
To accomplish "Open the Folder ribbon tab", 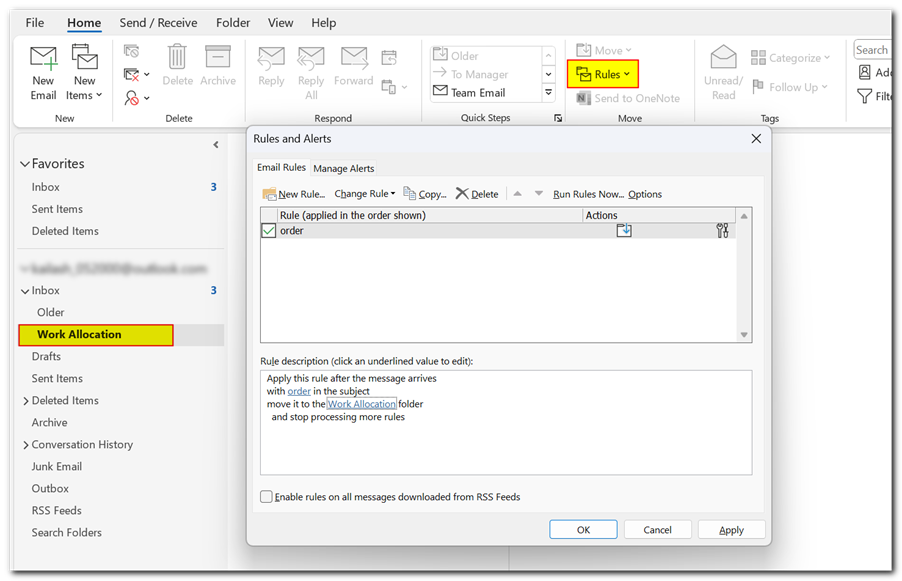I will point(233,23).
